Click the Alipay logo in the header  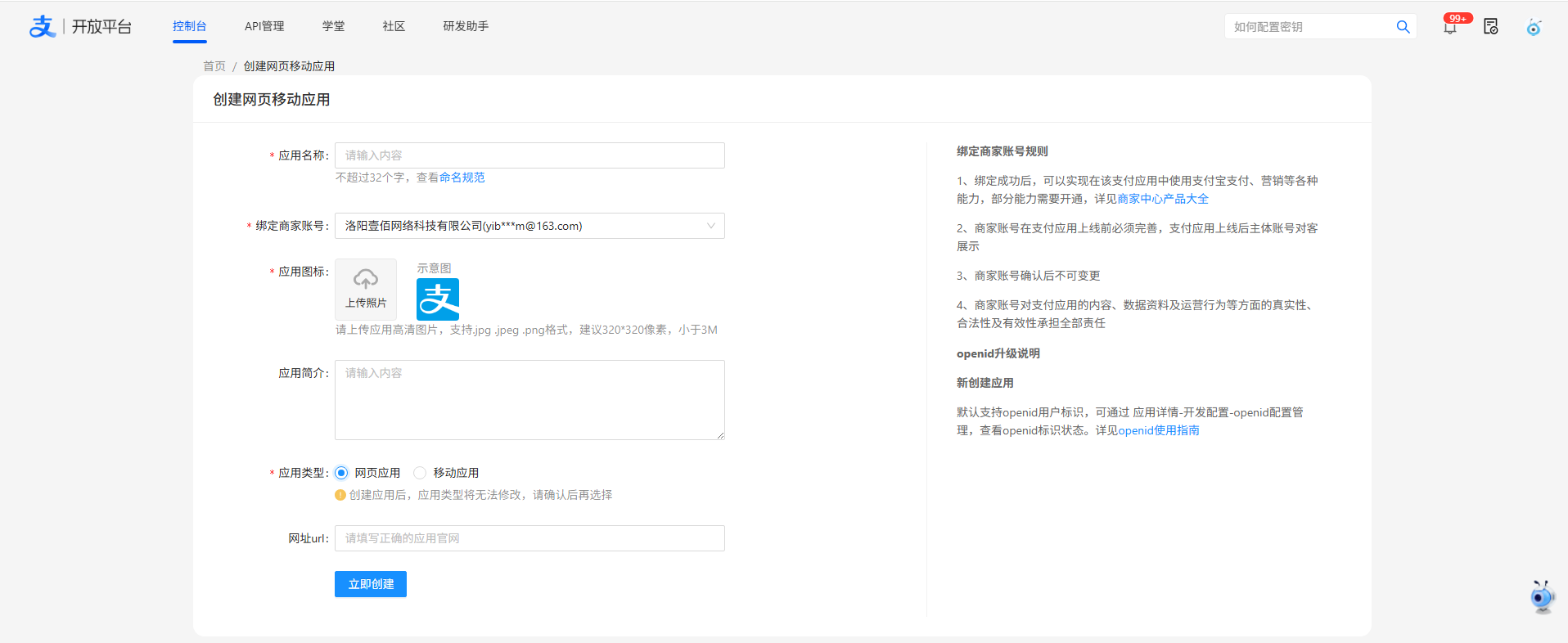42,26
